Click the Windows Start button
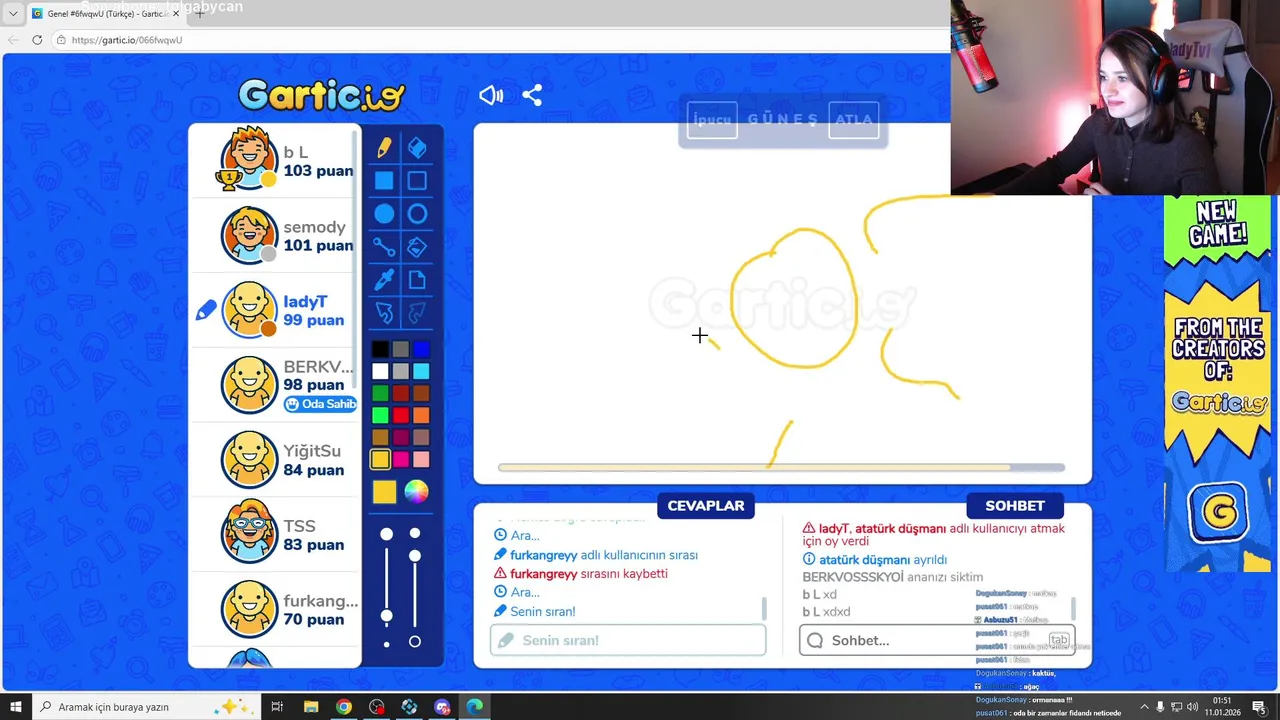 [x=15, y=707]
